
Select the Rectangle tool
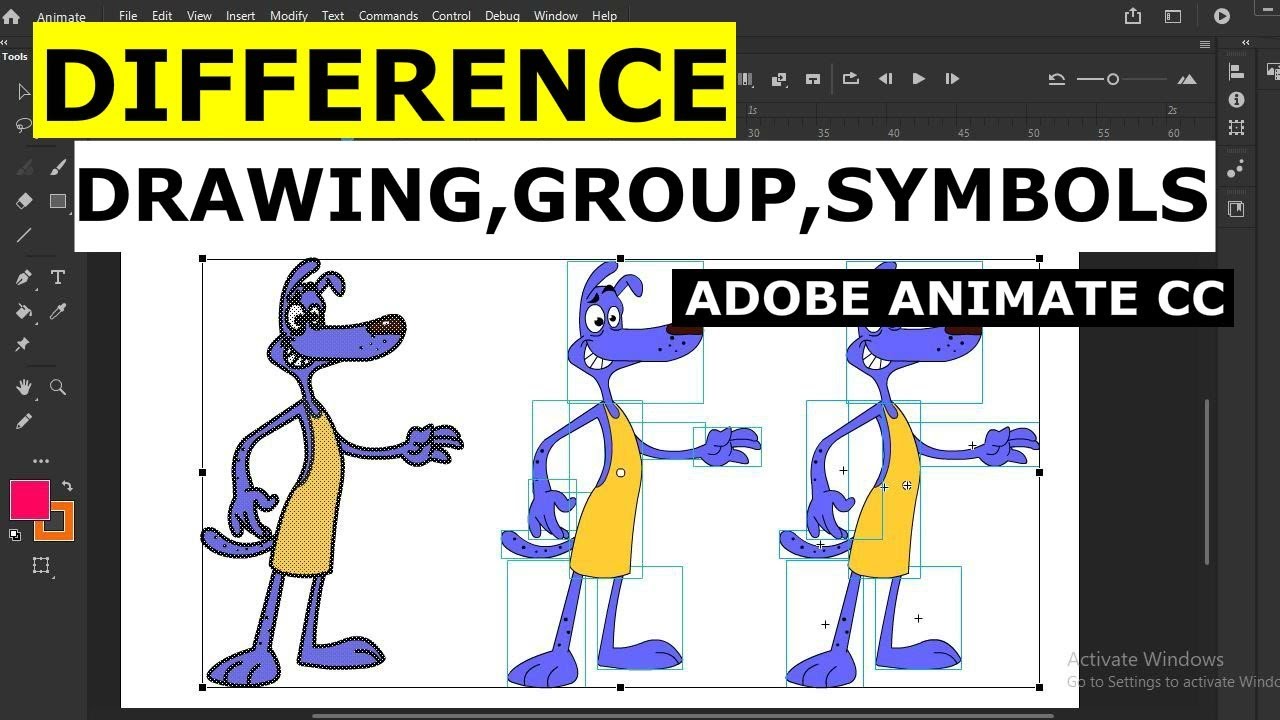58,201
